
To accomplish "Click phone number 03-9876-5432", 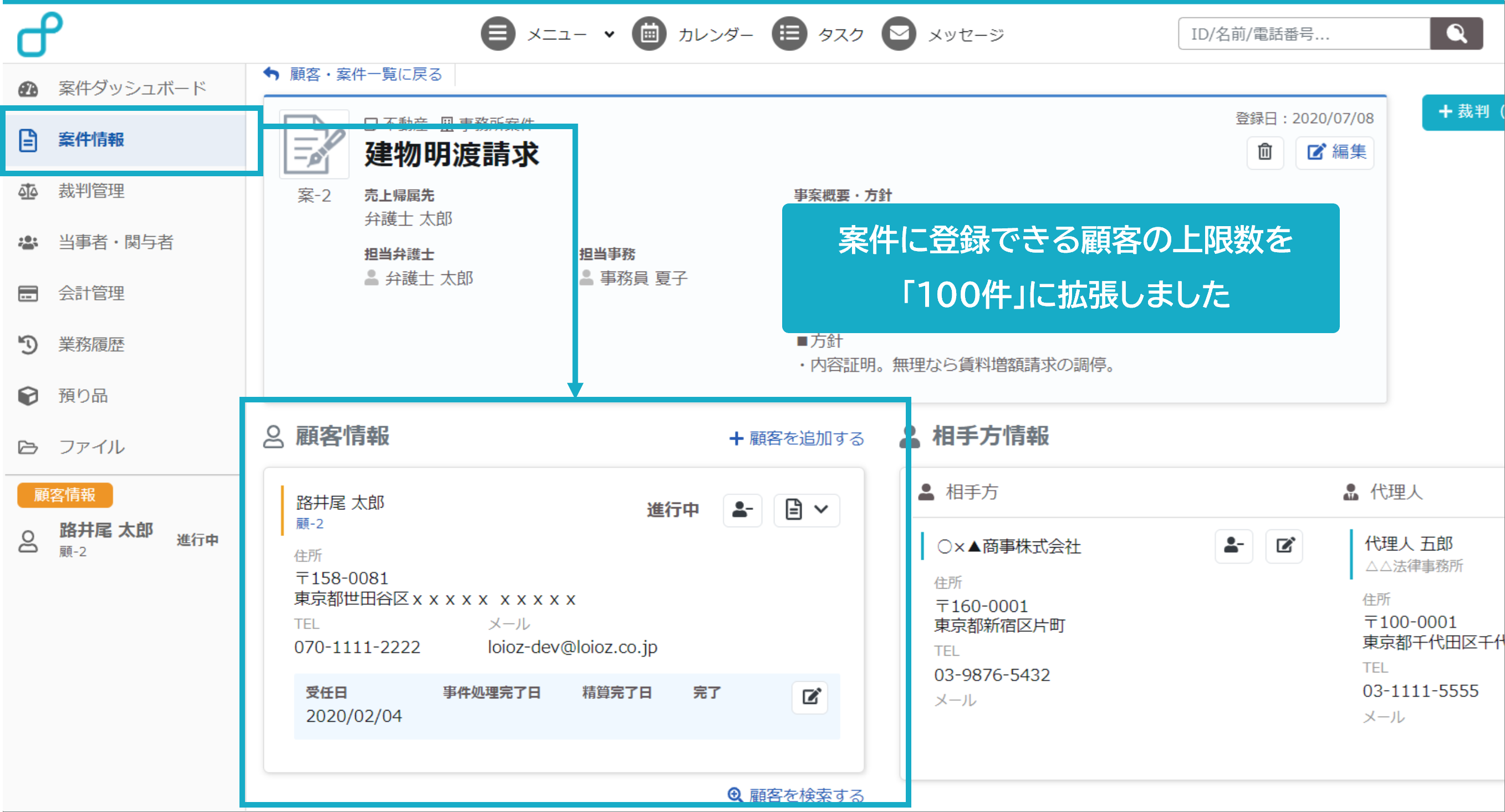I will click(x=992, y=675).
